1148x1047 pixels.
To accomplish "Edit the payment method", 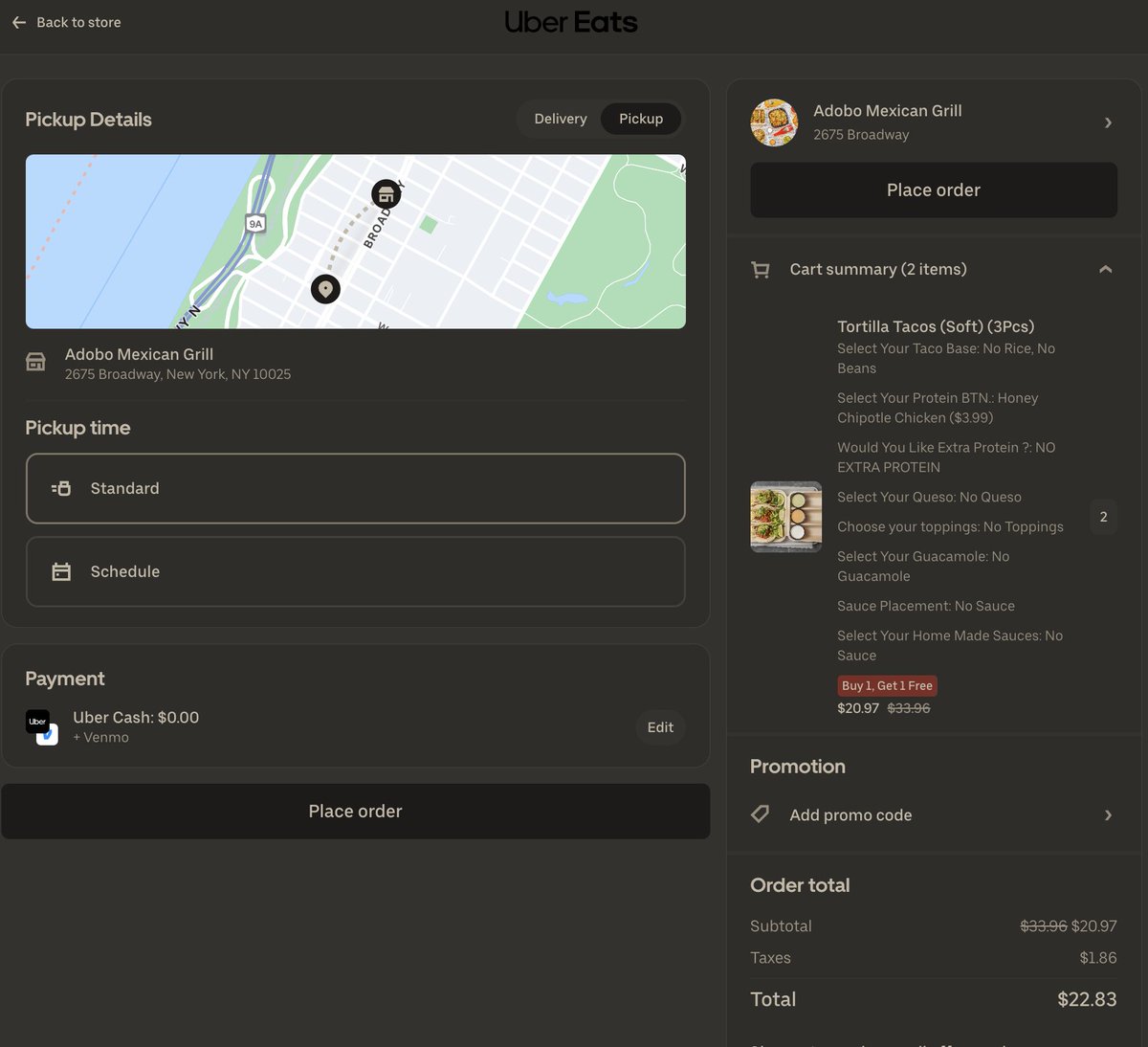I will (660, 727).
